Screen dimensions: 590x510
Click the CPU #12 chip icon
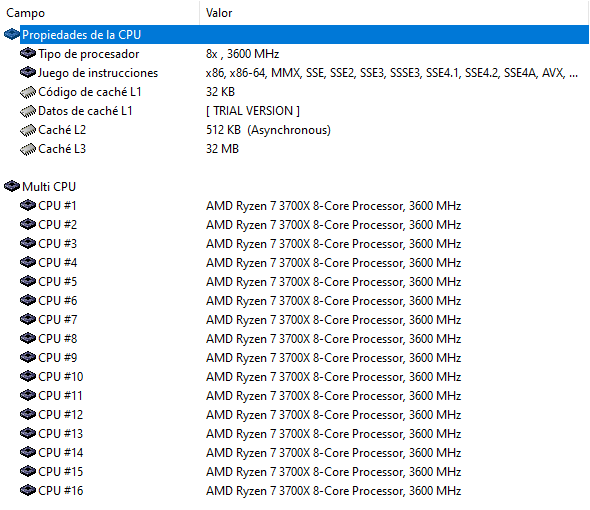click(x=27, y=414)
